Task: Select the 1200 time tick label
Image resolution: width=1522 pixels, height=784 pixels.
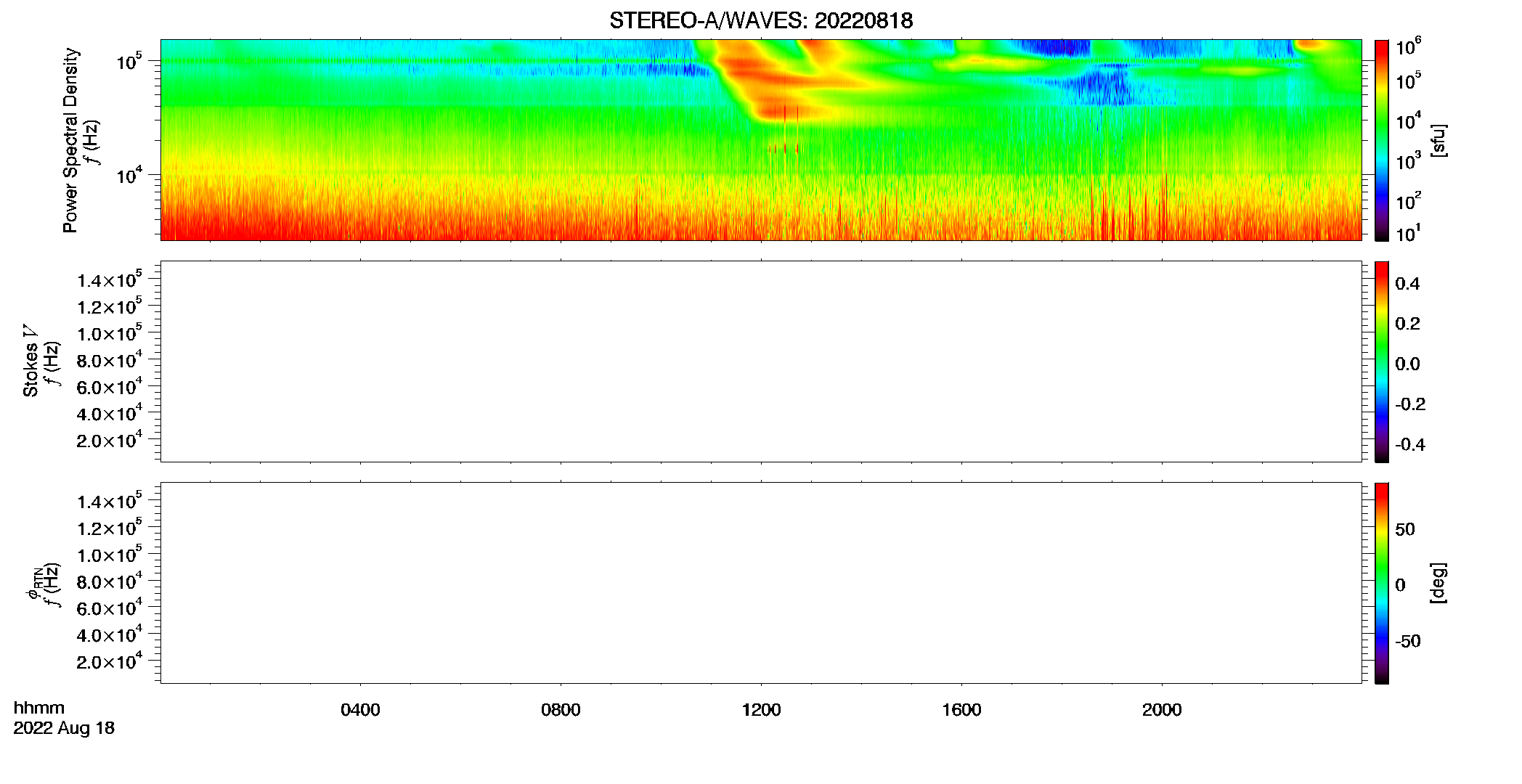Action: tap(761, 710)
